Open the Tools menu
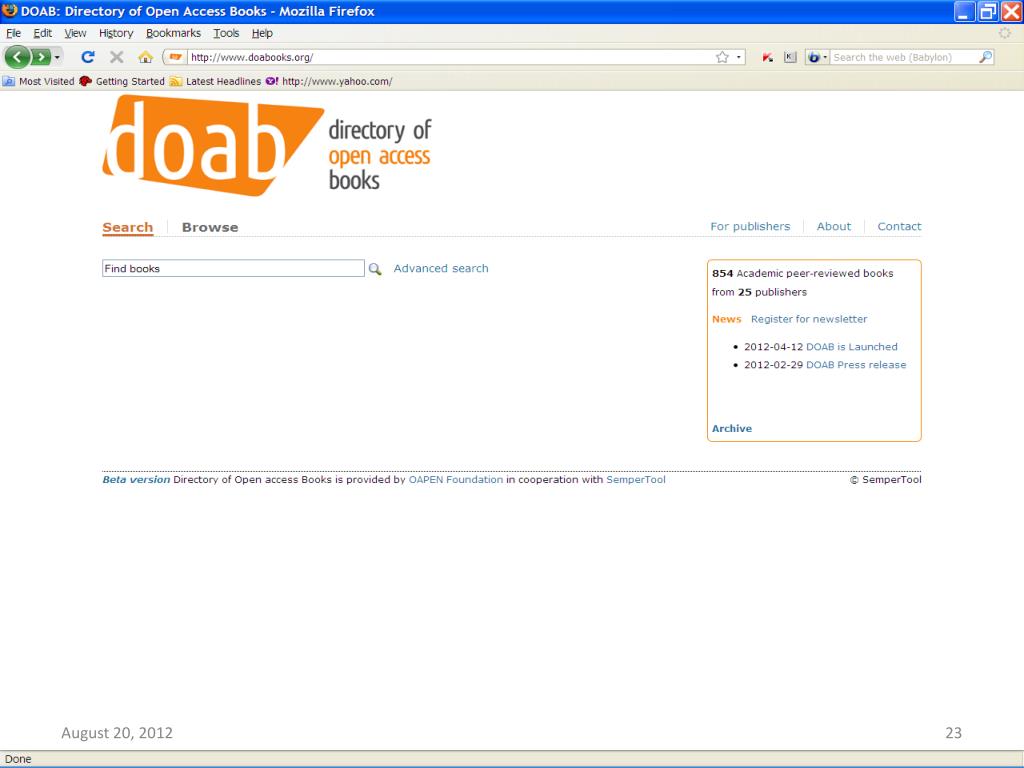The image size is (1024, 768). pyautogui.click(x=226, y=33)
